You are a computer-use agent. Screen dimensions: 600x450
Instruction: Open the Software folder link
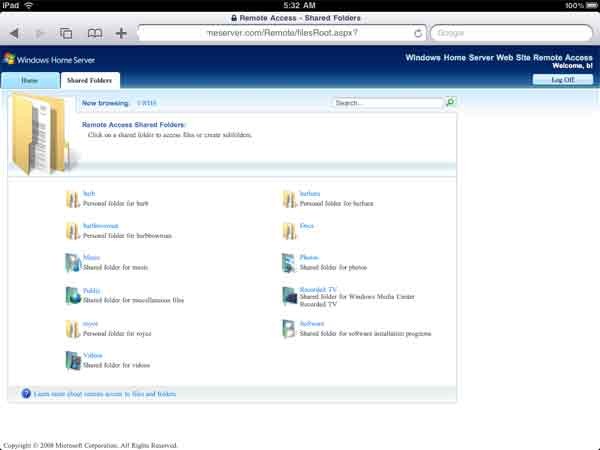pos(311,324)
